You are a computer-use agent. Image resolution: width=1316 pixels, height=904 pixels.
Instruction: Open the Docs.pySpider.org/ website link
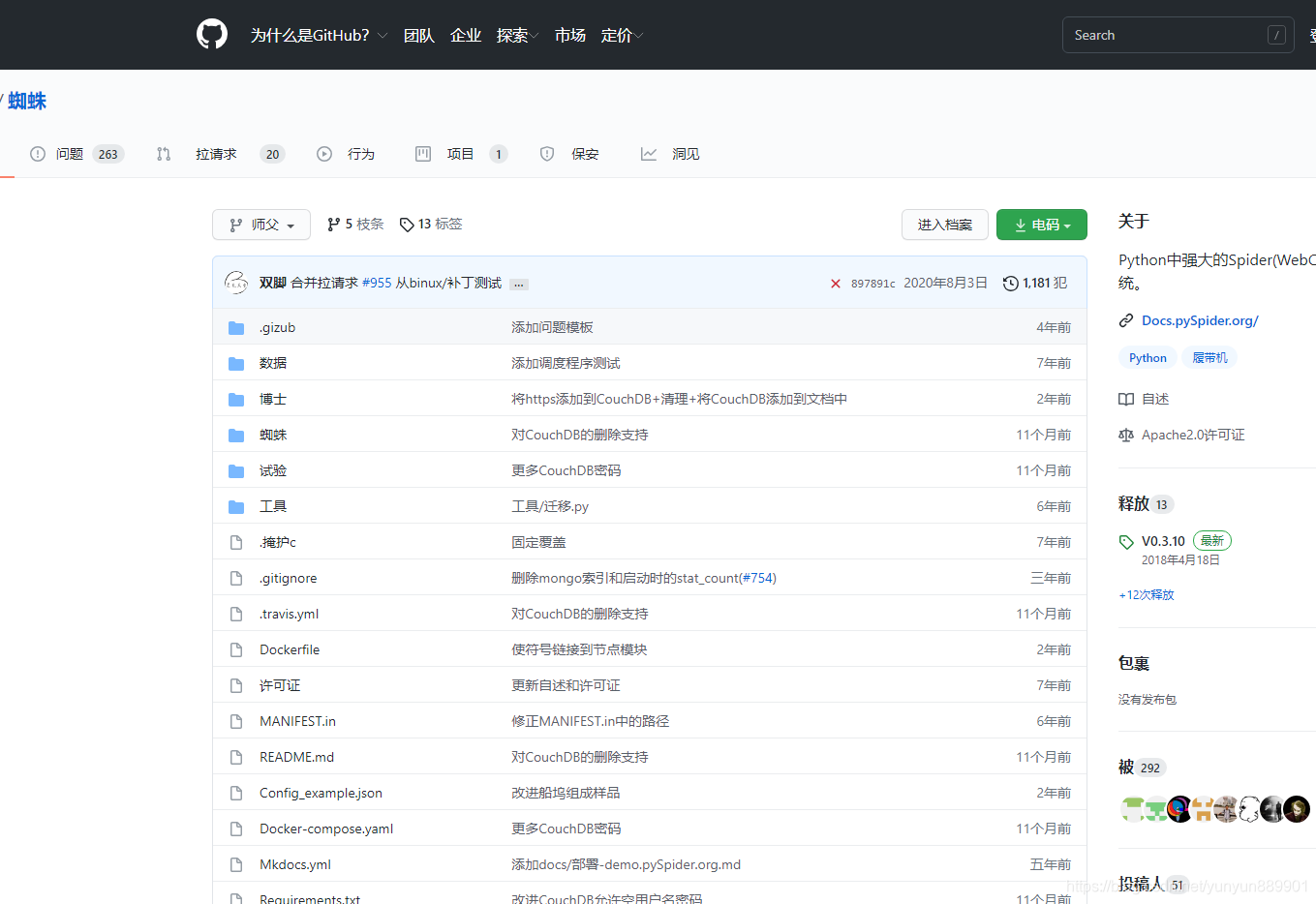[1200, 320]
